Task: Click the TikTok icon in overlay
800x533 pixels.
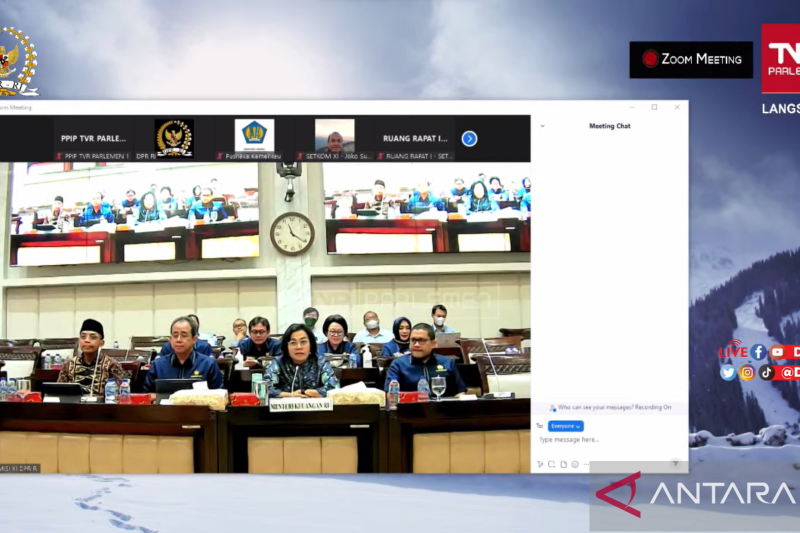Action: 766,372
